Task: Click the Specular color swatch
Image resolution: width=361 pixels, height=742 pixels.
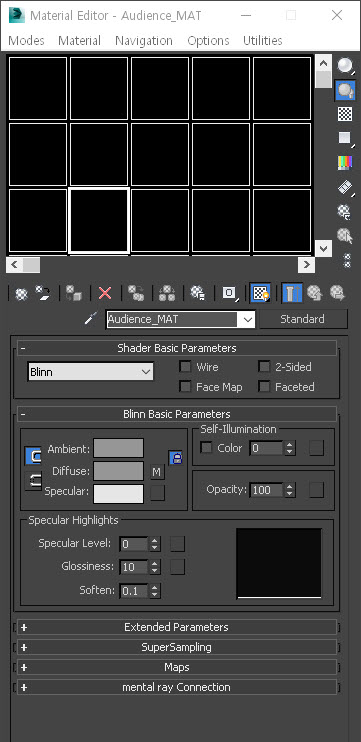Action: coord(118,494)
